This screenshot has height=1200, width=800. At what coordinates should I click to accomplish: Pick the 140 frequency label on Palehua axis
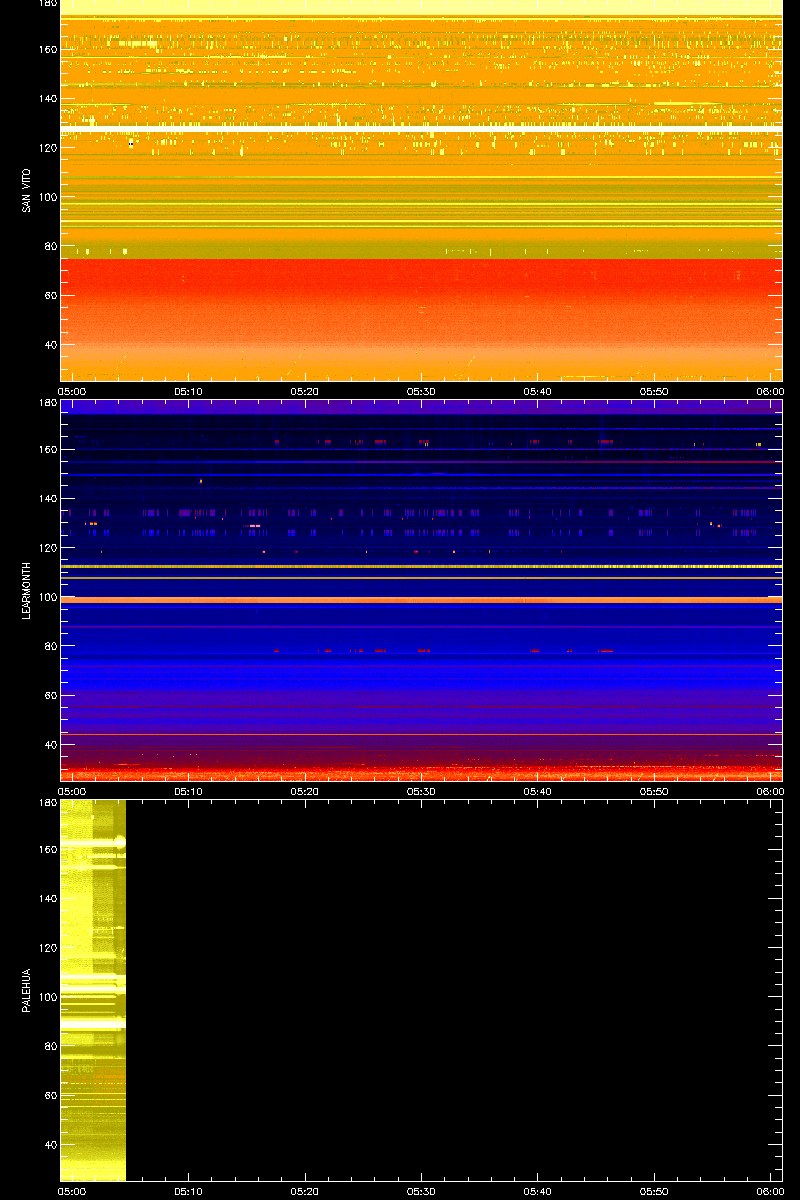(x=46, y=899)
